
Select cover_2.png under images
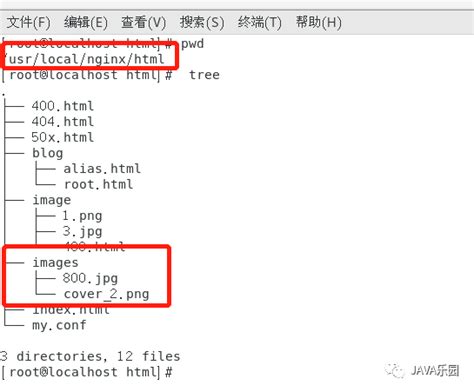(106, 294)
